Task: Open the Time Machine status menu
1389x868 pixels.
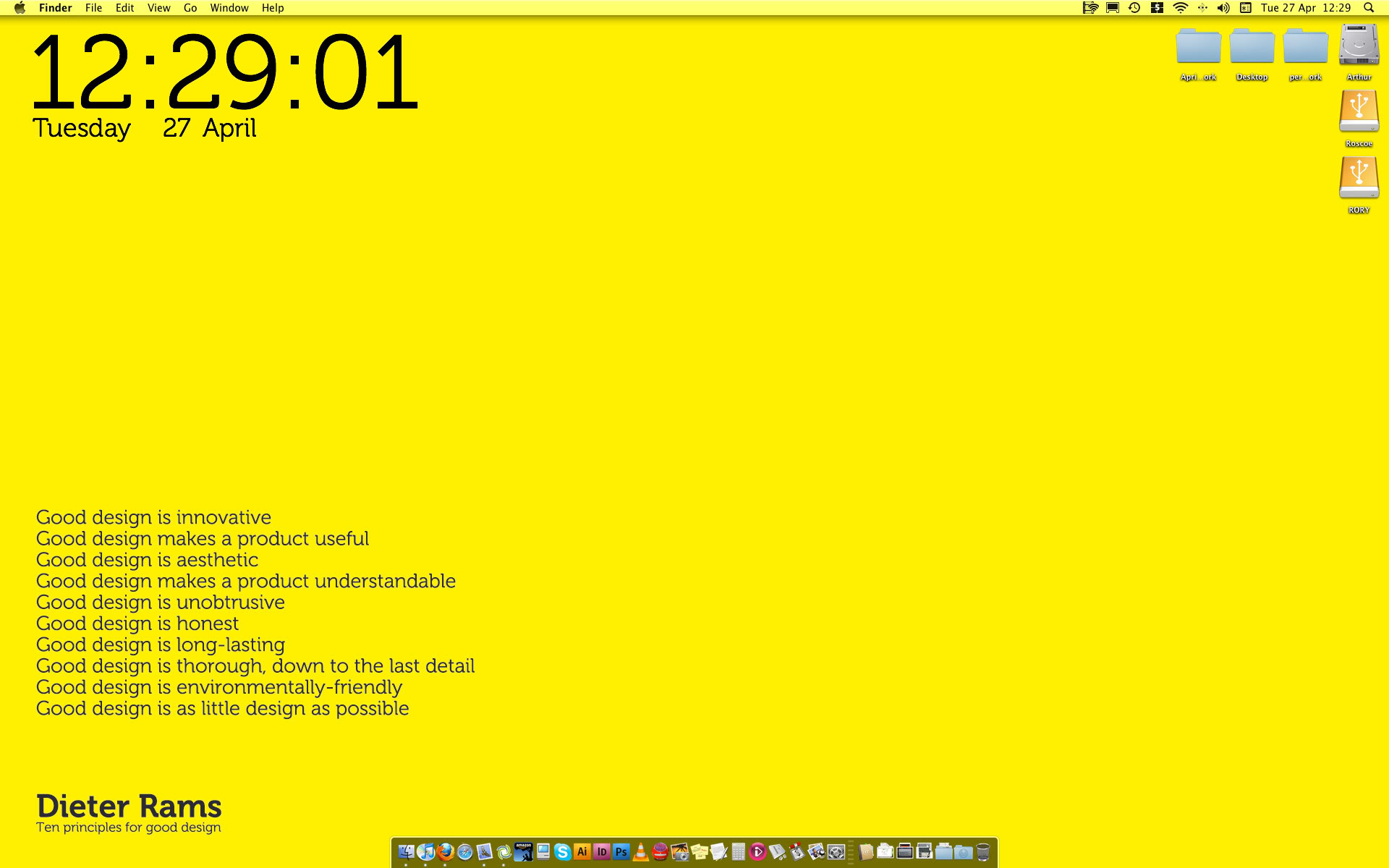Action: [1134, 8]
